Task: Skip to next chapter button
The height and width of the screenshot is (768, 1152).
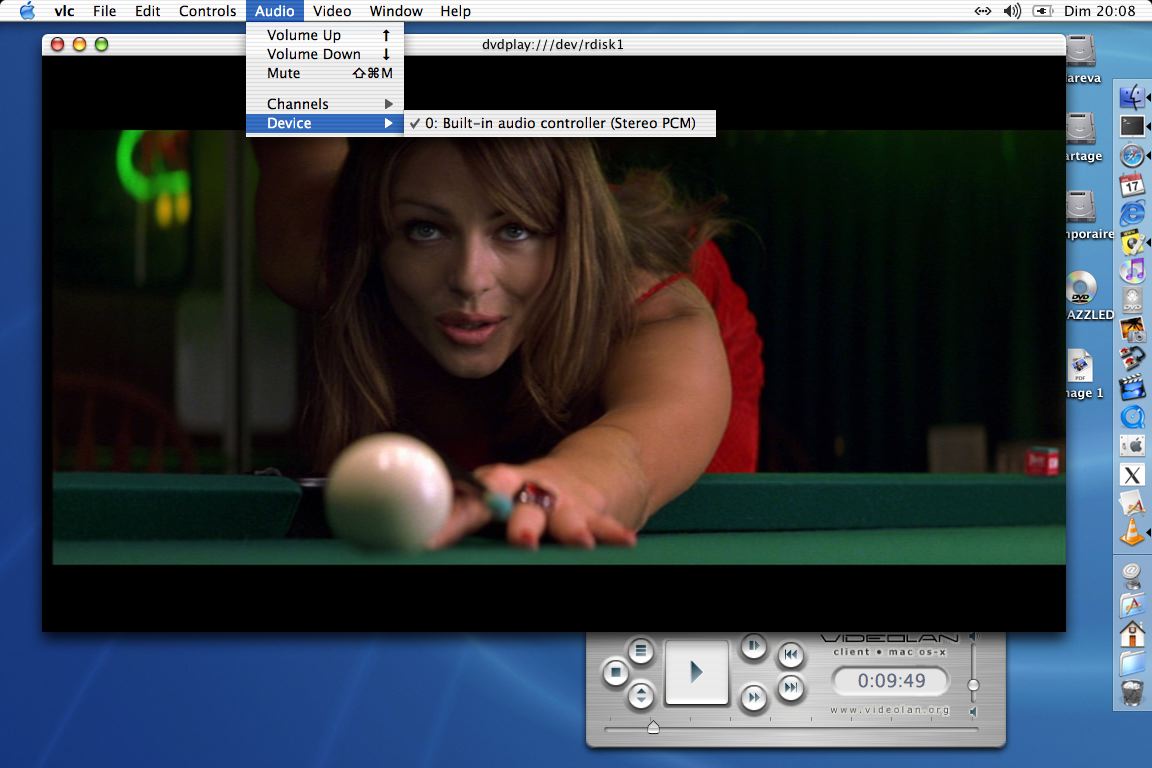Action: (790, 688)
